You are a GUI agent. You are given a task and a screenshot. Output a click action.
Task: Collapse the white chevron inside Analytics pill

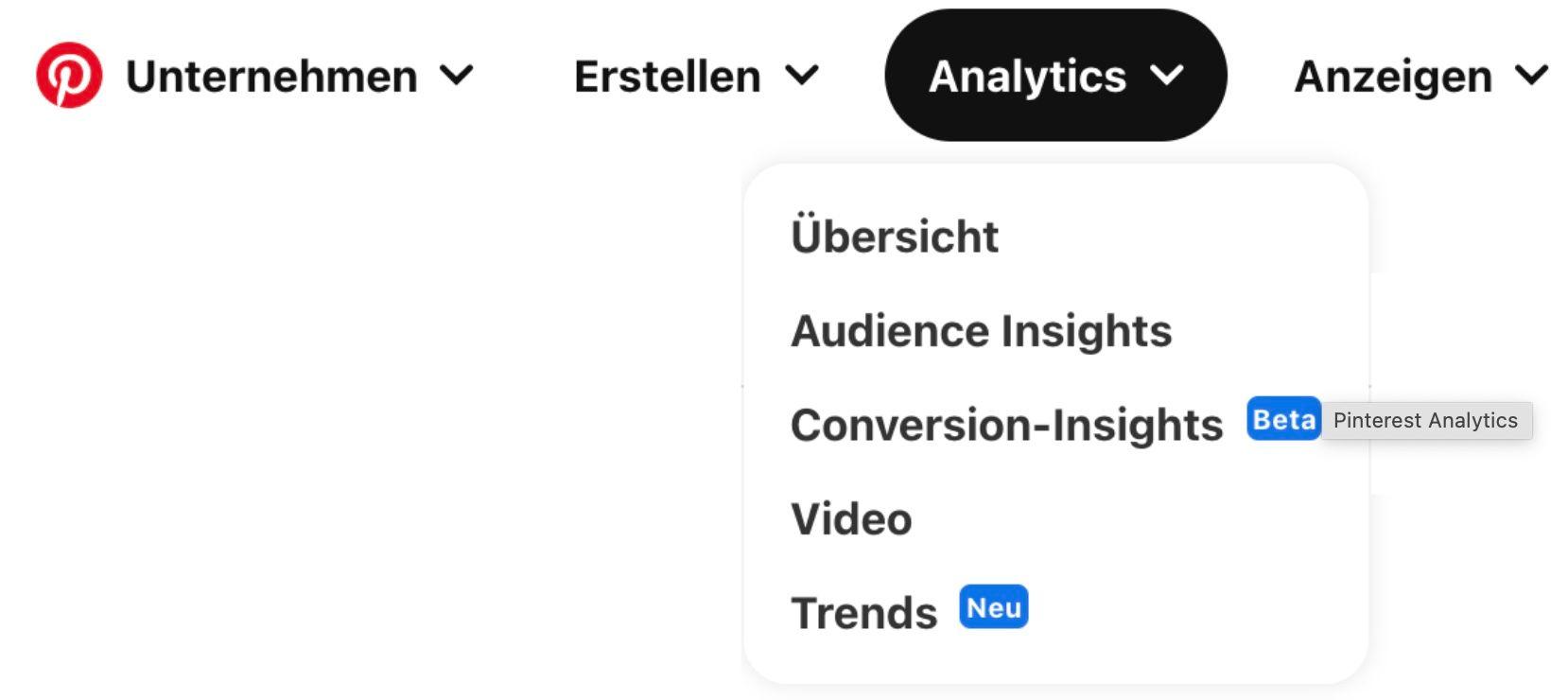(1167, 75)
